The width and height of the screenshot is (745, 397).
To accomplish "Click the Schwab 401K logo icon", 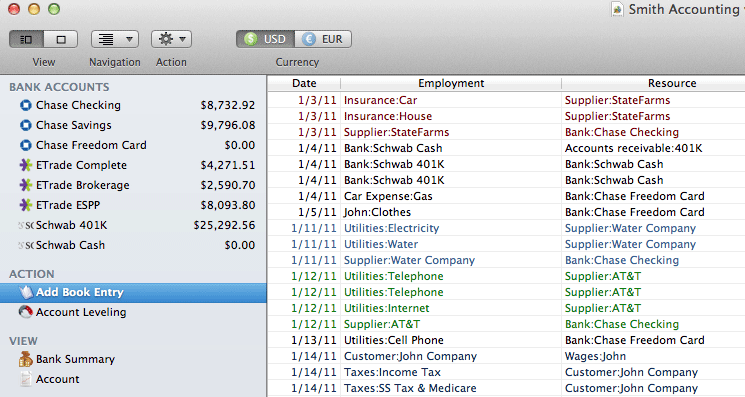I will tap(26, 225).
